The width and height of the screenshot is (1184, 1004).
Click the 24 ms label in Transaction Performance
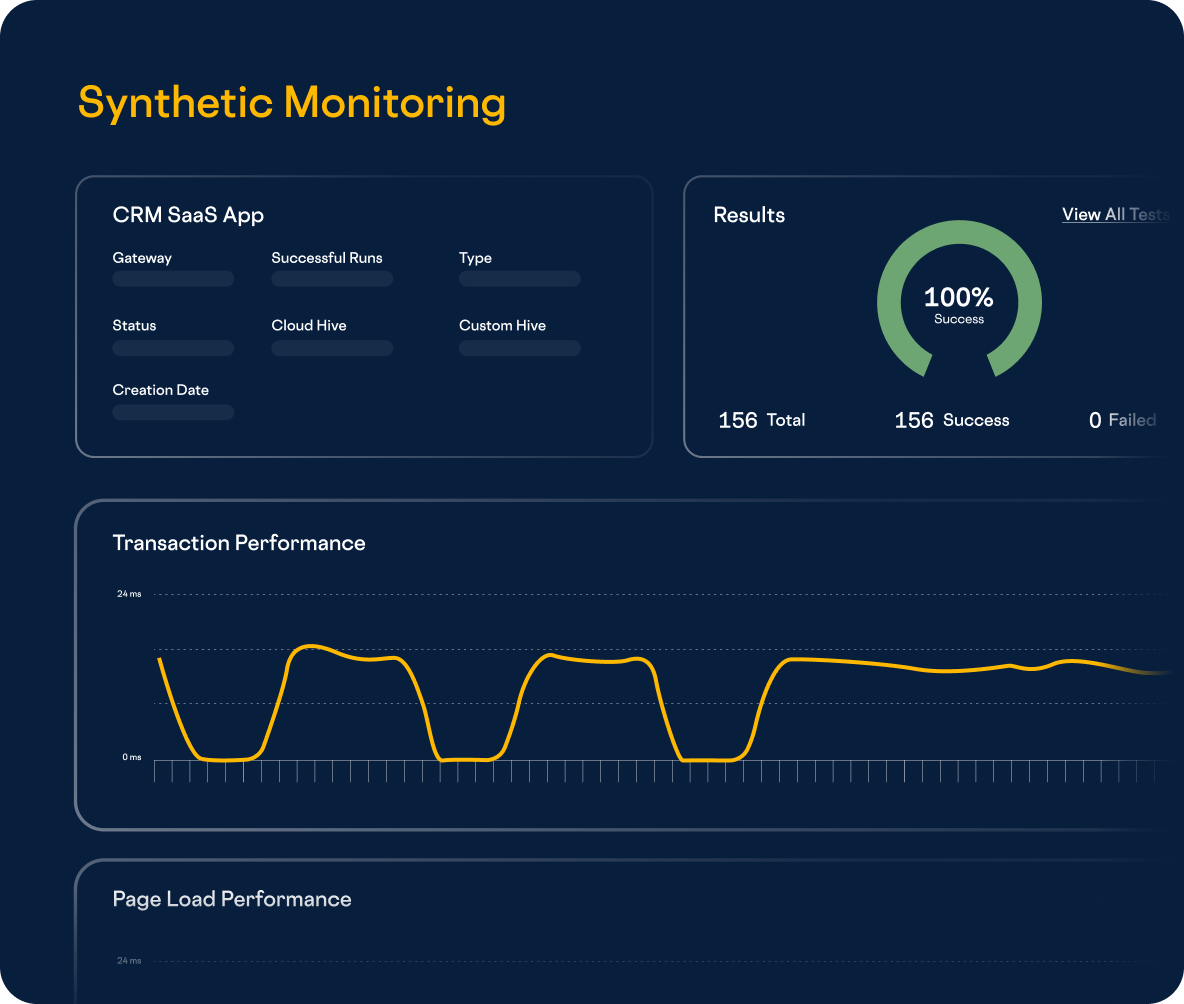point(129,594)
